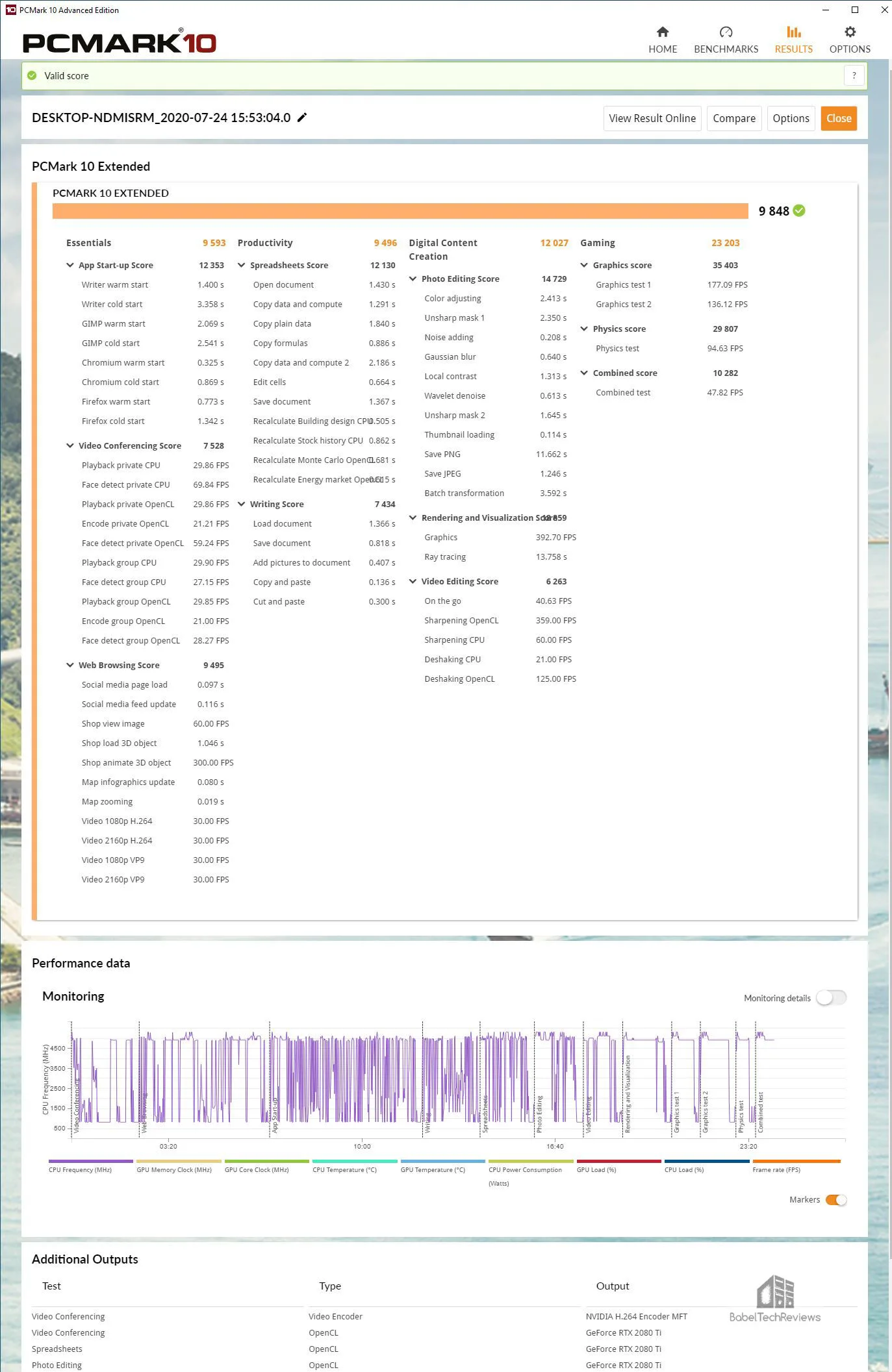
Task: Click the Gaming score 23 203
Action: point(725,243)
